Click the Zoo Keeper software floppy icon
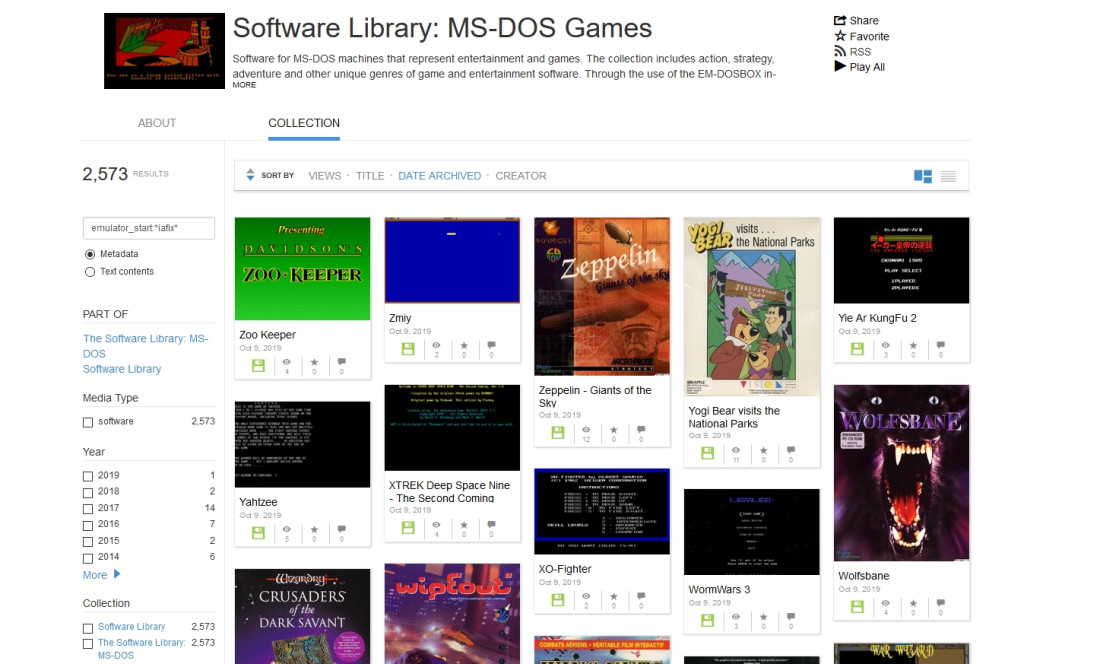The width and height of the screenshot is (1100, 664). click(258, 365)
